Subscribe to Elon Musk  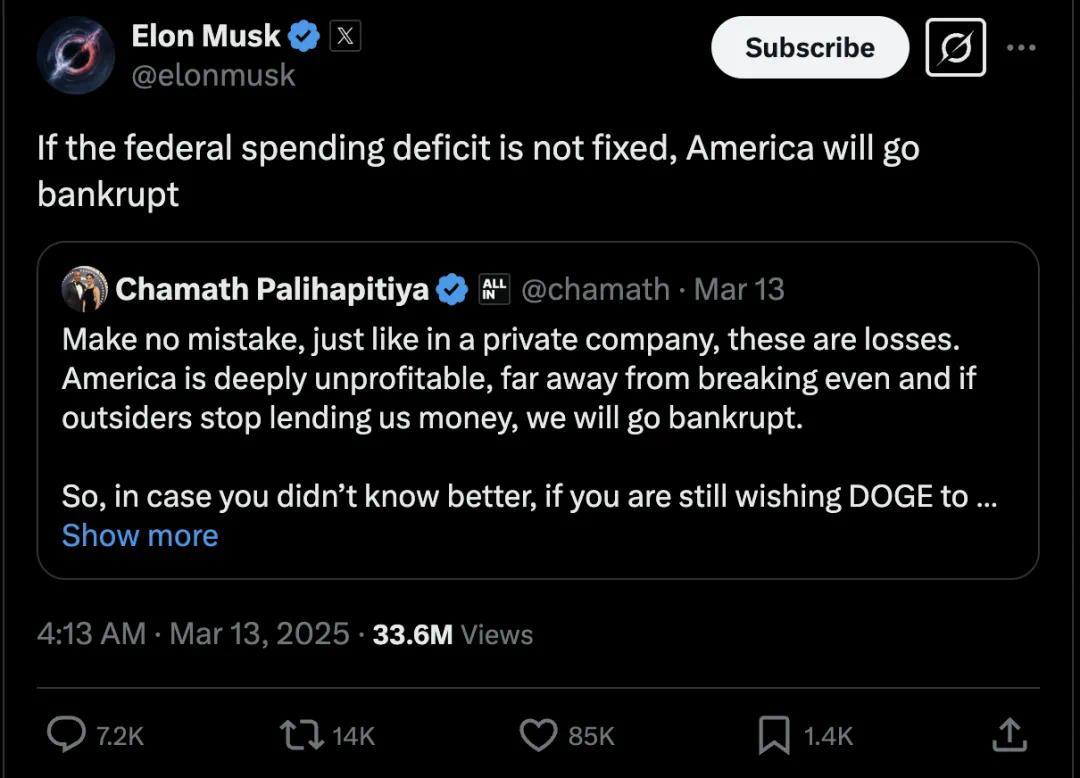810,48
